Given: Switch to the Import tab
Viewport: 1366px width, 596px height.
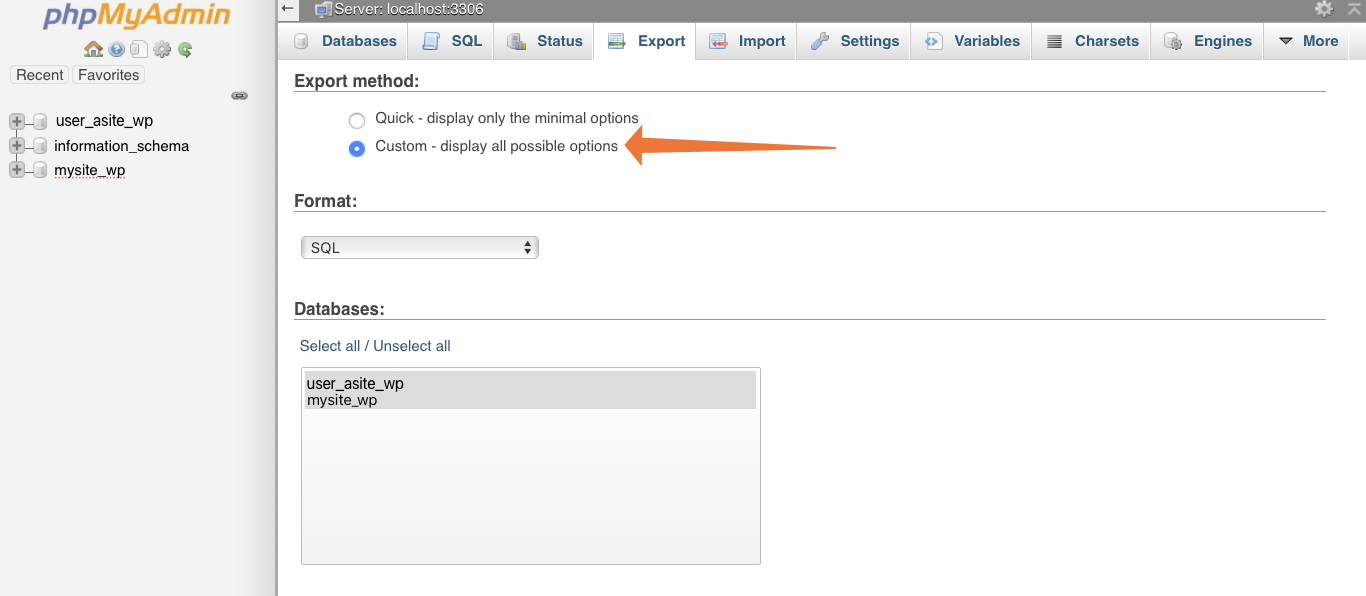Looking at the screenshot, I should pyautogui.click(x=748, y=41).
